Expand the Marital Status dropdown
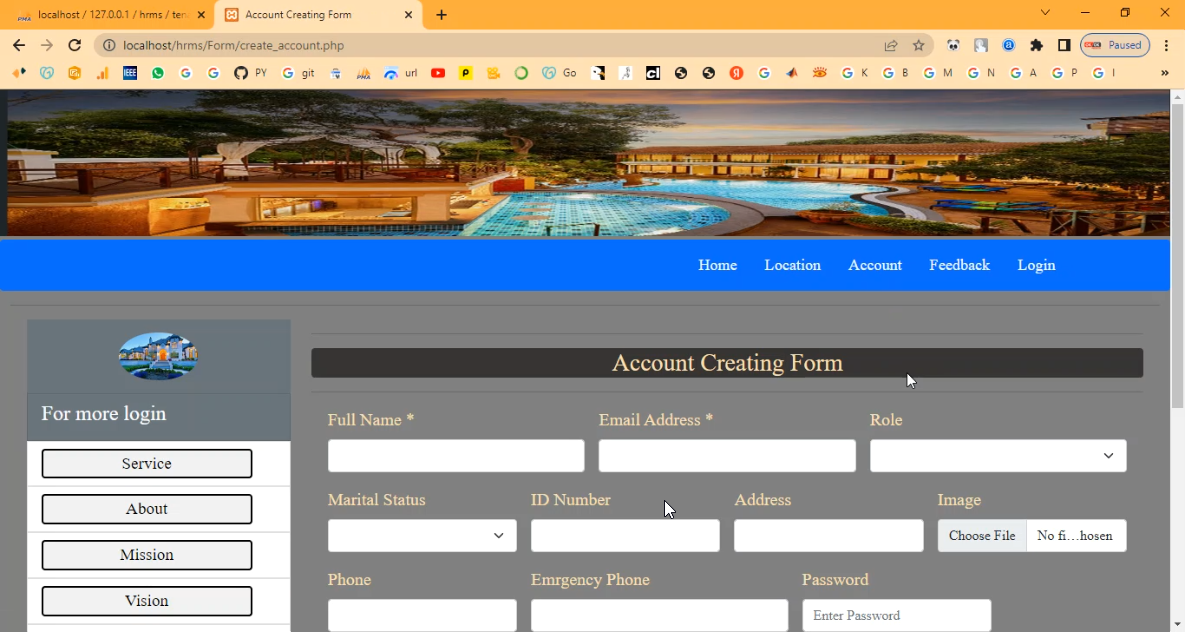This screenshot has width=1185, height=632. click(x=421, y=536)
